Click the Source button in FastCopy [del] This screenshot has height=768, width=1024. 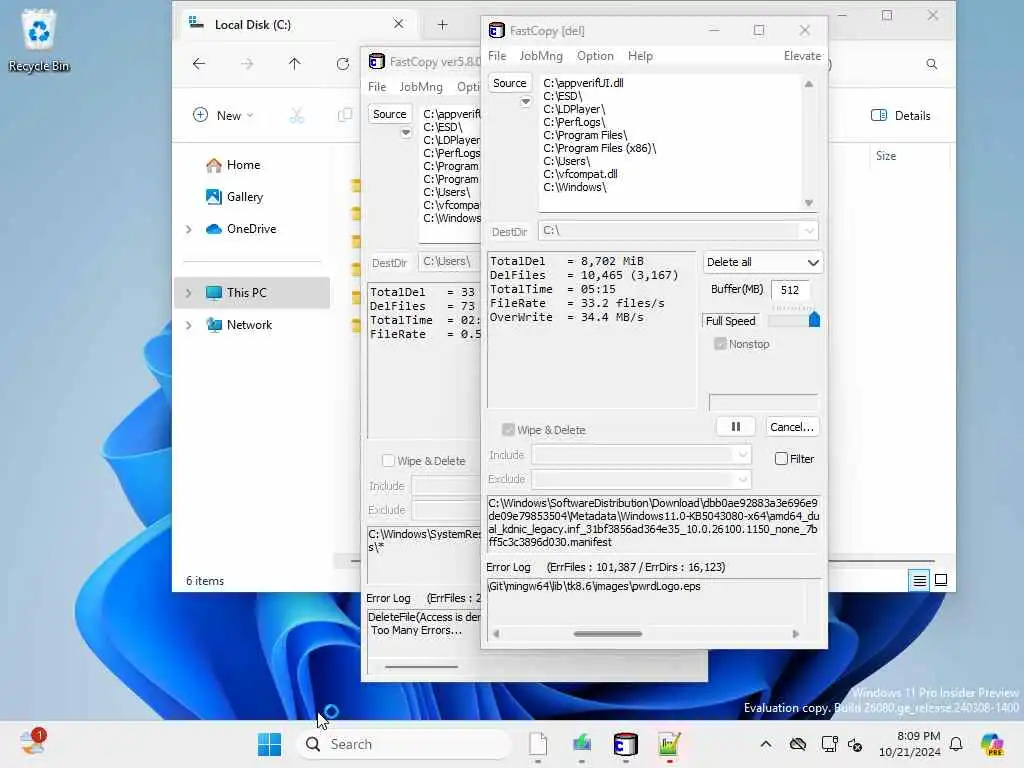(x=509, y=83)
